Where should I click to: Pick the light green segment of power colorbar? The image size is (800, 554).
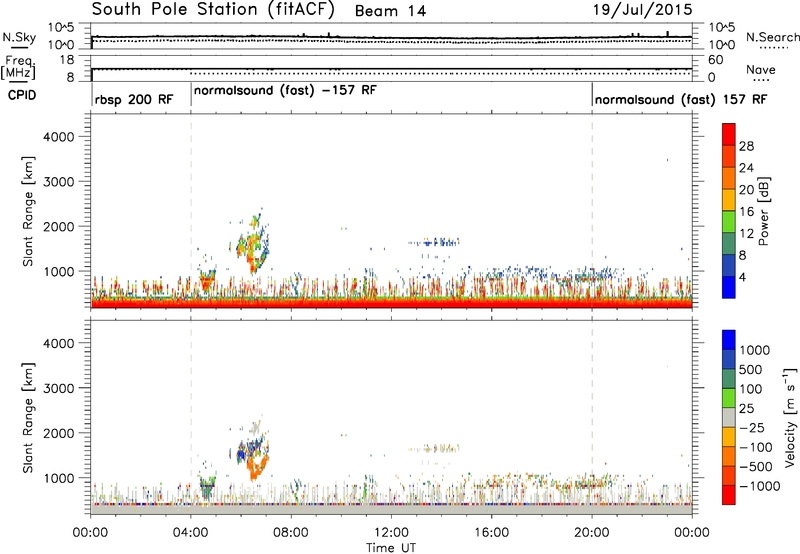(729, 222)
